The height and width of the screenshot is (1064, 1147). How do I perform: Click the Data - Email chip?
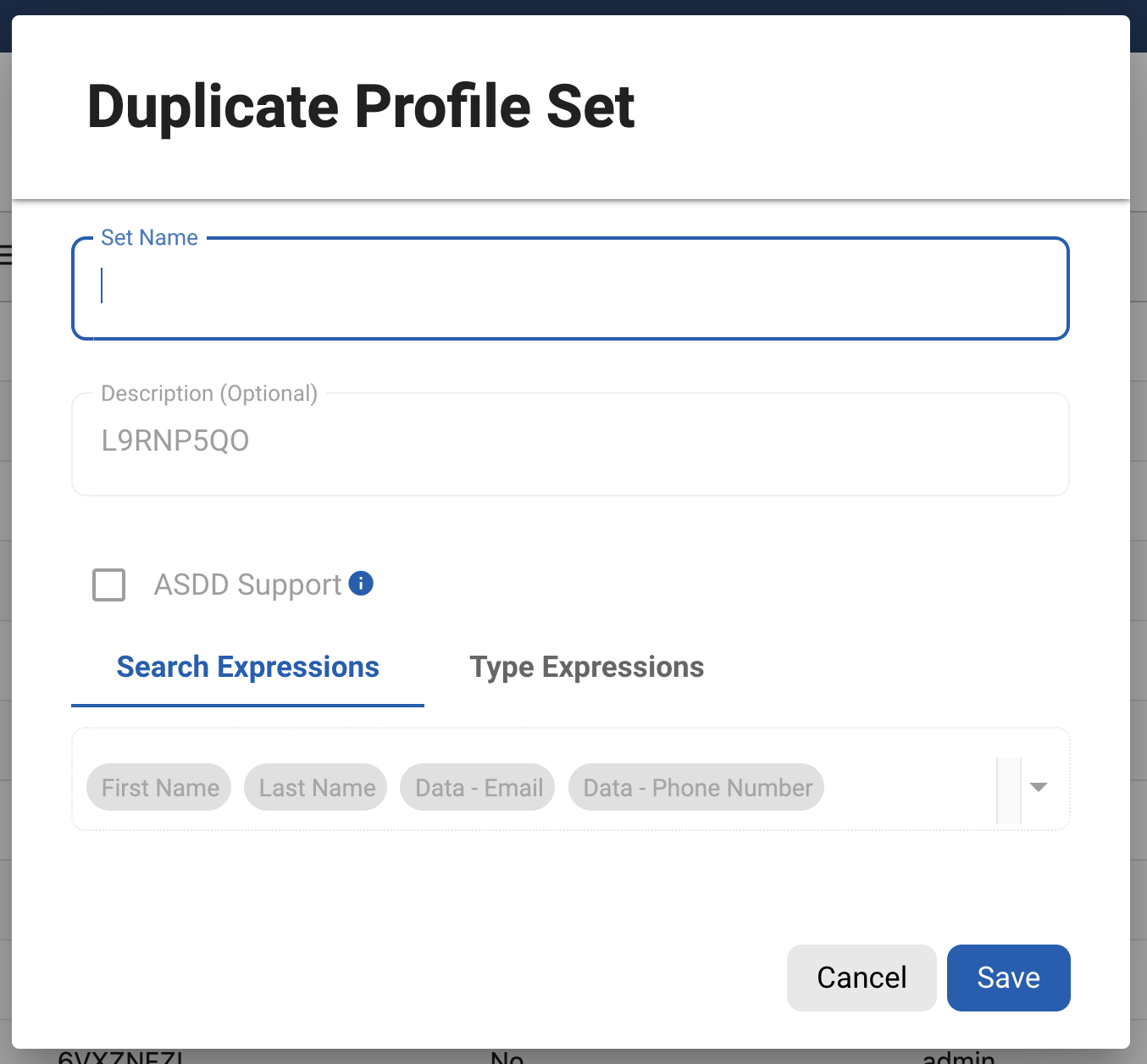[x=479, y=788]
